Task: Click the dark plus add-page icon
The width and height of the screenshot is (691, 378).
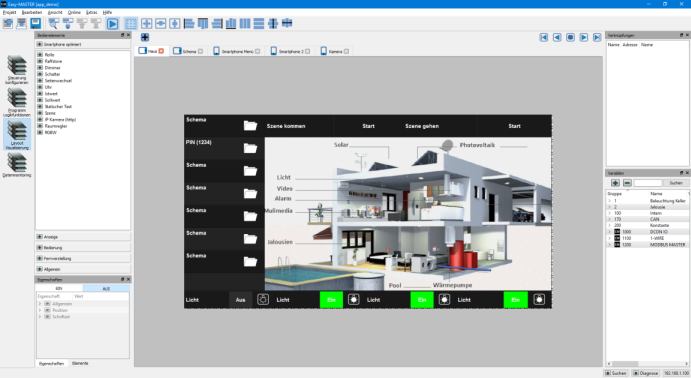Action: click(x=145, y=37)
